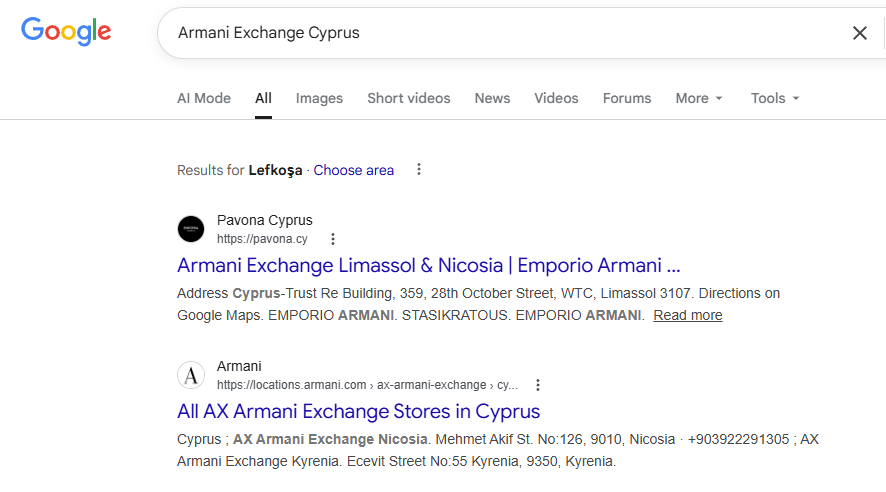Open three-dot options for pavona.cy result
This screenshot has width=886, height=492.
pyautogui.click(x=333, y=239)
